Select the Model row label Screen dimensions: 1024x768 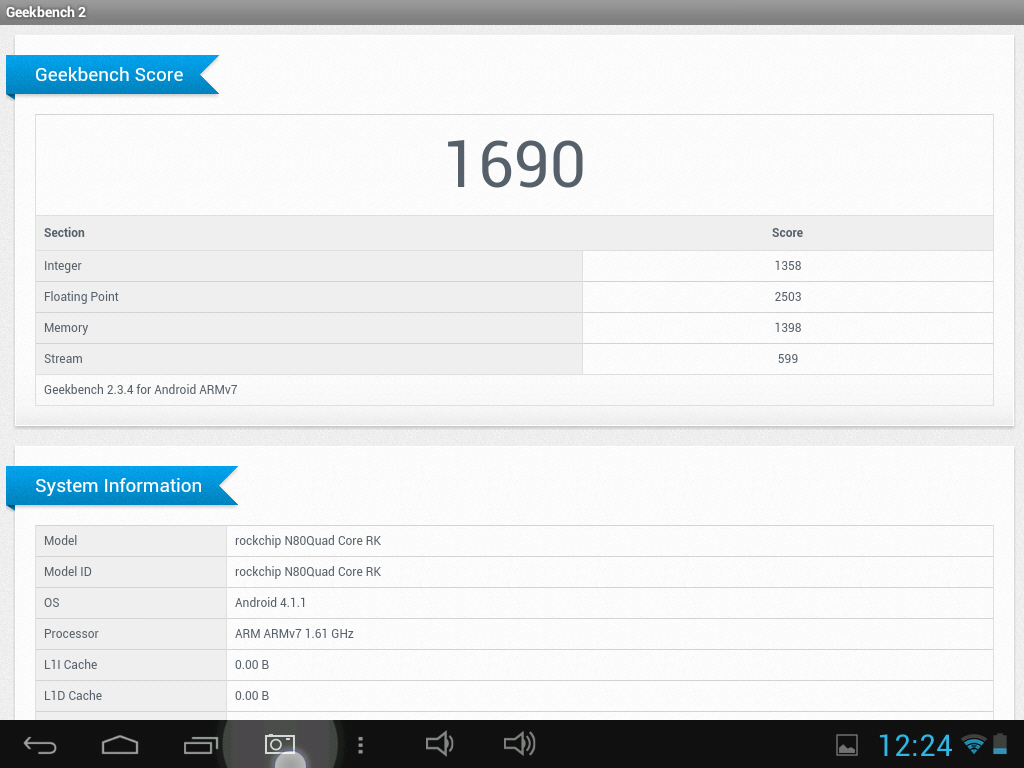point(60,541)
